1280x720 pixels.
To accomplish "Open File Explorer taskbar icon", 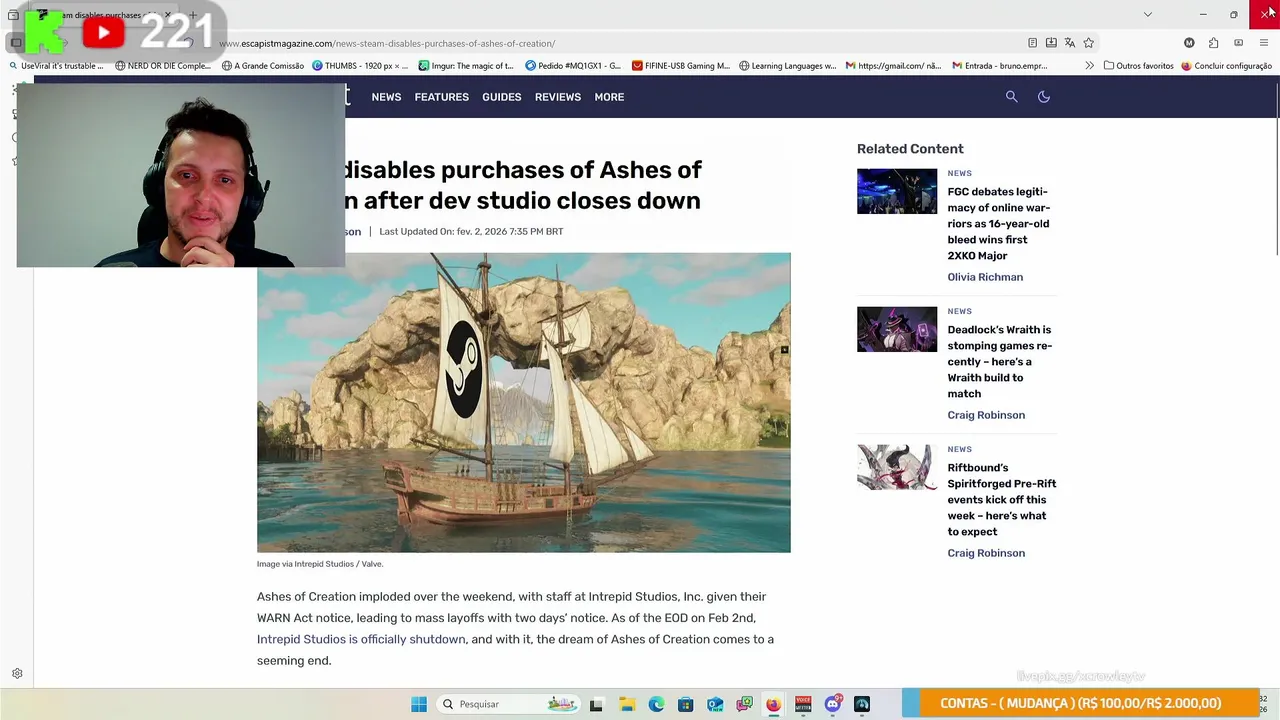I will [x=627, y=704].
